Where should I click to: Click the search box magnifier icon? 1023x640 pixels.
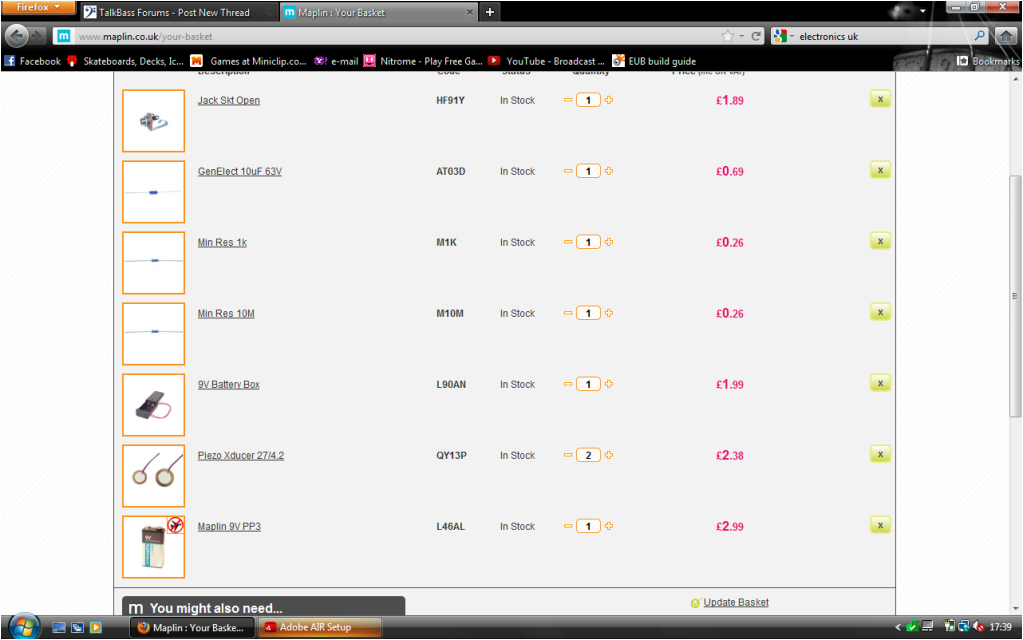979,36
